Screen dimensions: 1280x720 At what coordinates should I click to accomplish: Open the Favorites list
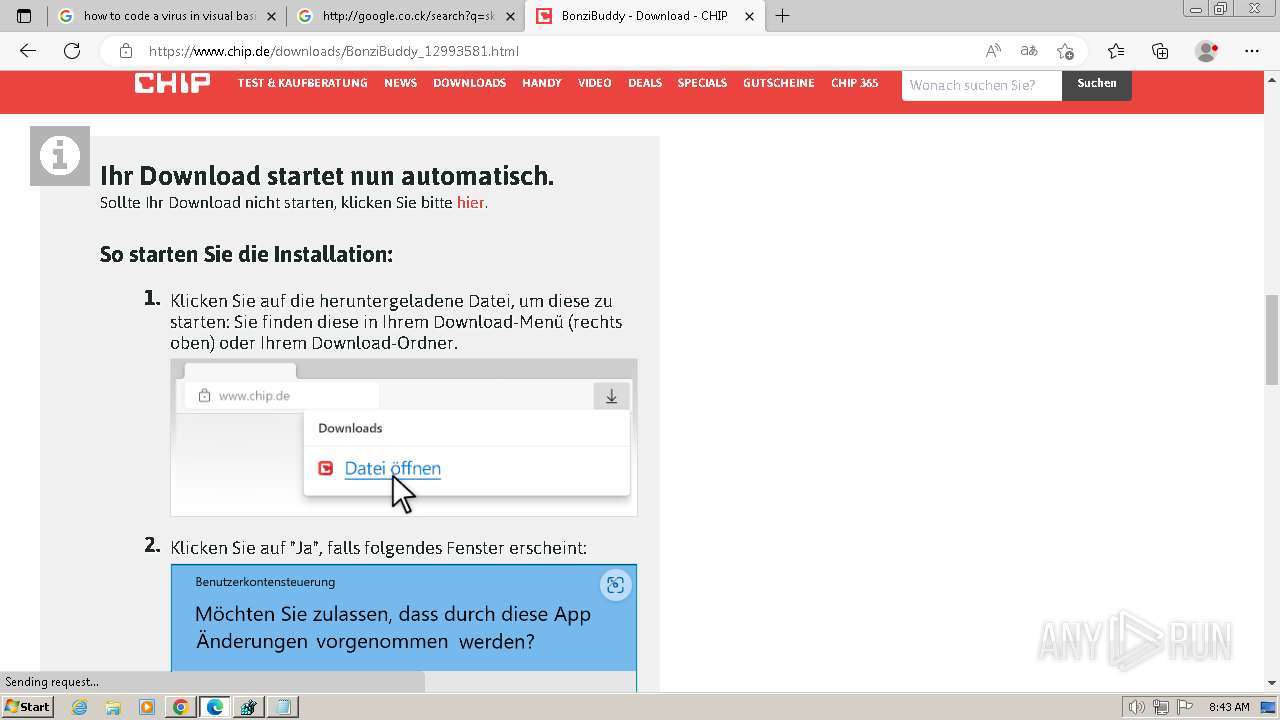[x=1116, y=51]
